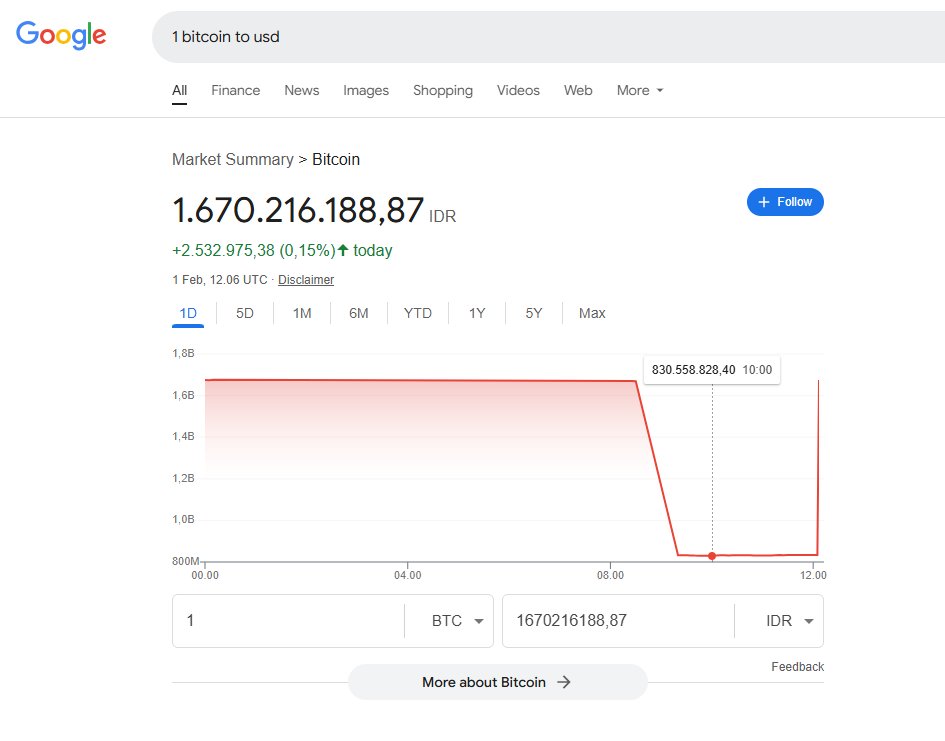
Task: Click the Feedback link
Action: coord(797,667)
